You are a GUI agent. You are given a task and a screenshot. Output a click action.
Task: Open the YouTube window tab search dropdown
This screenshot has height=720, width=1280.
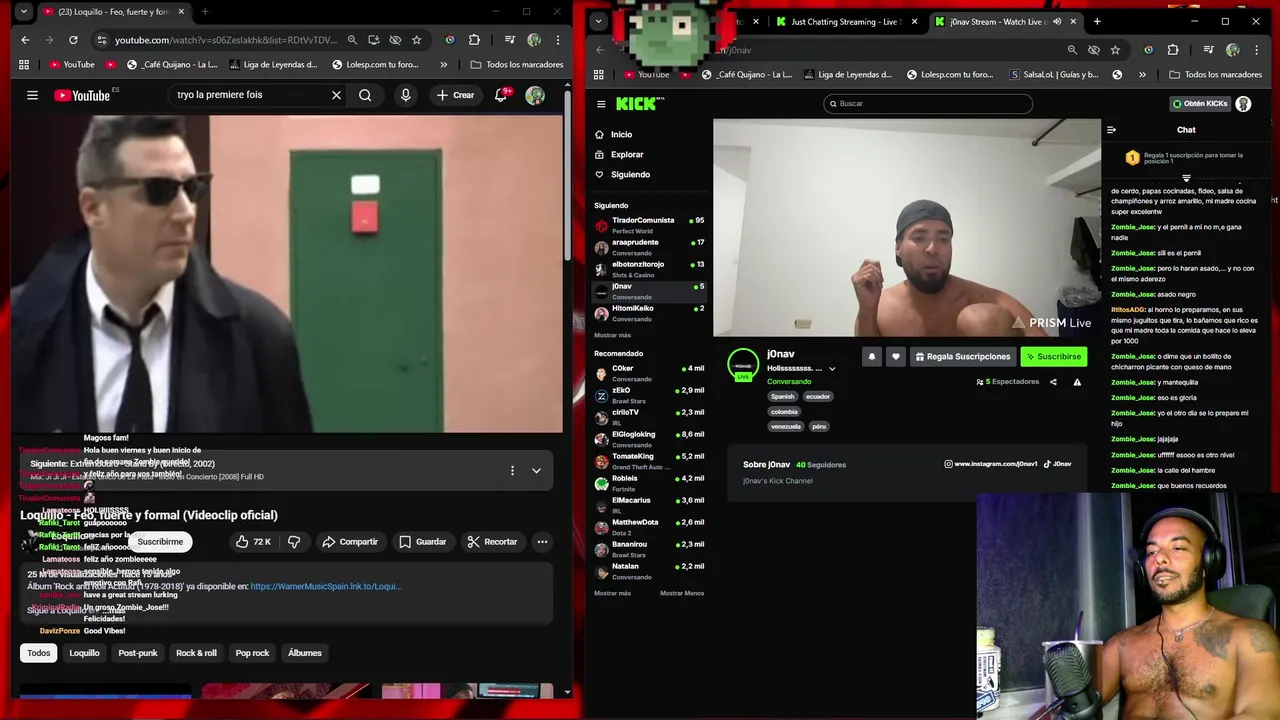(23, 12)
